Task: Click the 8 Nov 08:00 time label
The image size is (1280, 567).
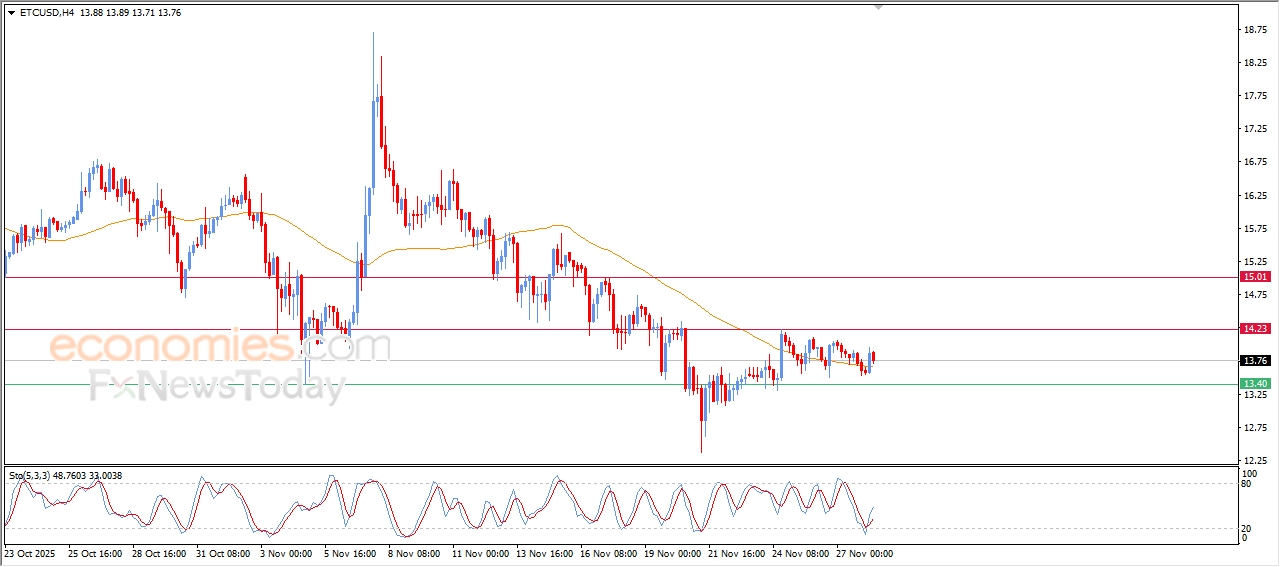Action: coord(415,553)
